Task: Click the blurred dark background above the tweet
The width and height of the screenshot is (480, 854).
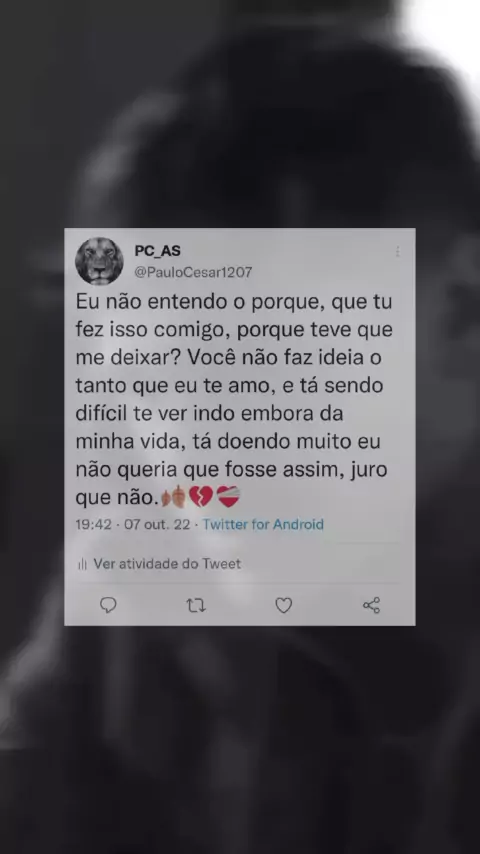Action: click(x=240, y=114)
